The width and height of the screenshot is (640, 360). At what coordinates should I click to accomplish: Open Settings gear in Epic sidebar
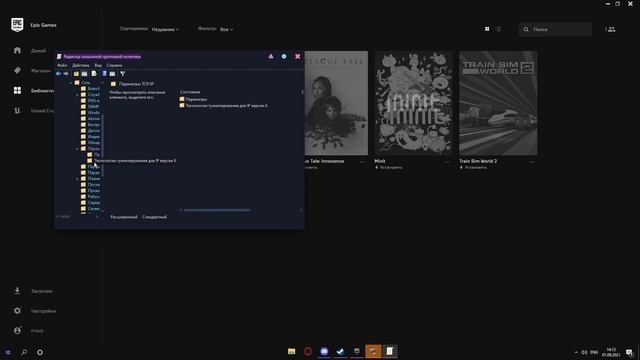point(17,311)
